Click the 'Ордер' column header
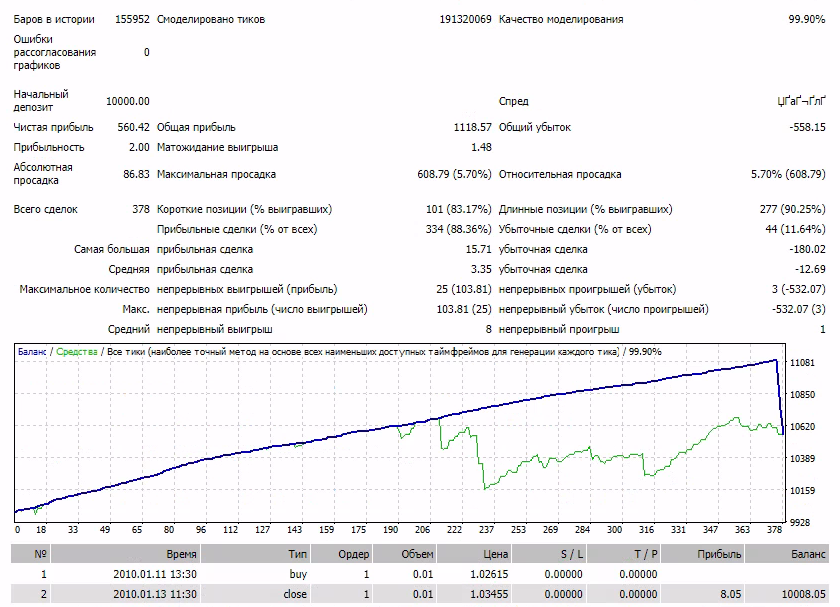Screen dimensions: 840x607 coord(341,554)
